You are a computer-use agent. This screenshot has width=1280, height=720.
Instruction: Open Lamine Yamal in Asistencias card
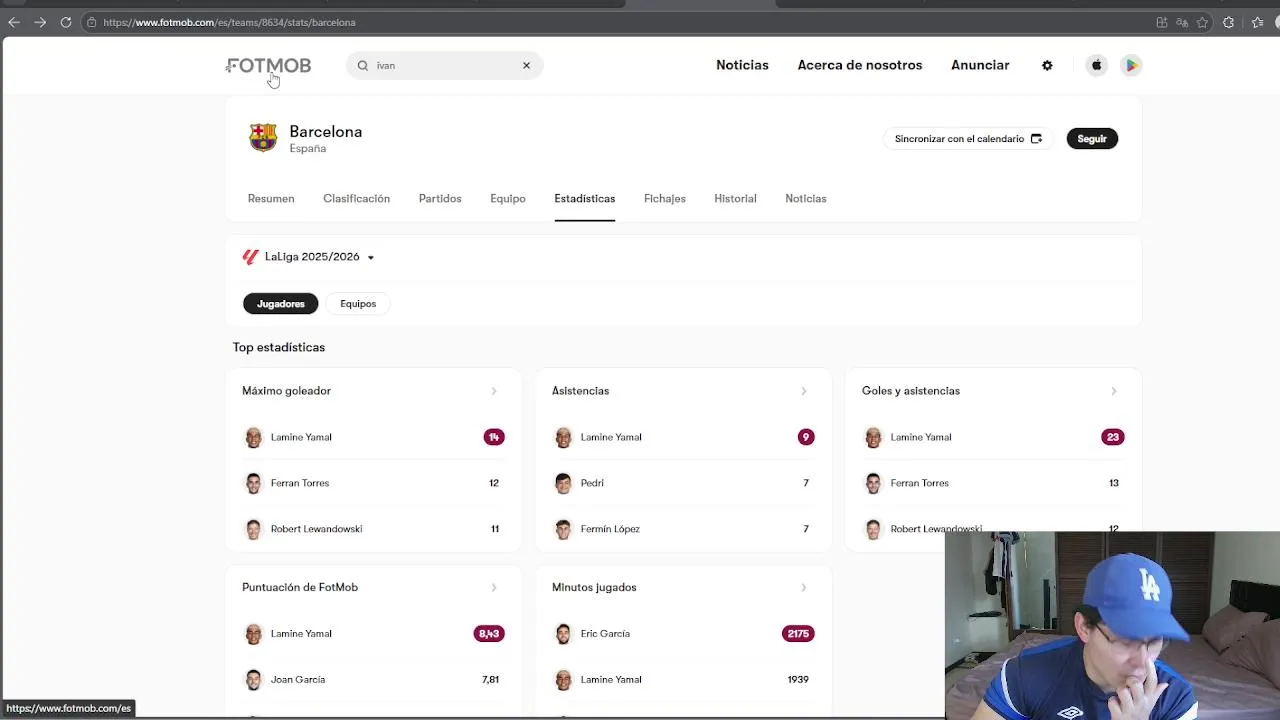(x=611, y=437)
